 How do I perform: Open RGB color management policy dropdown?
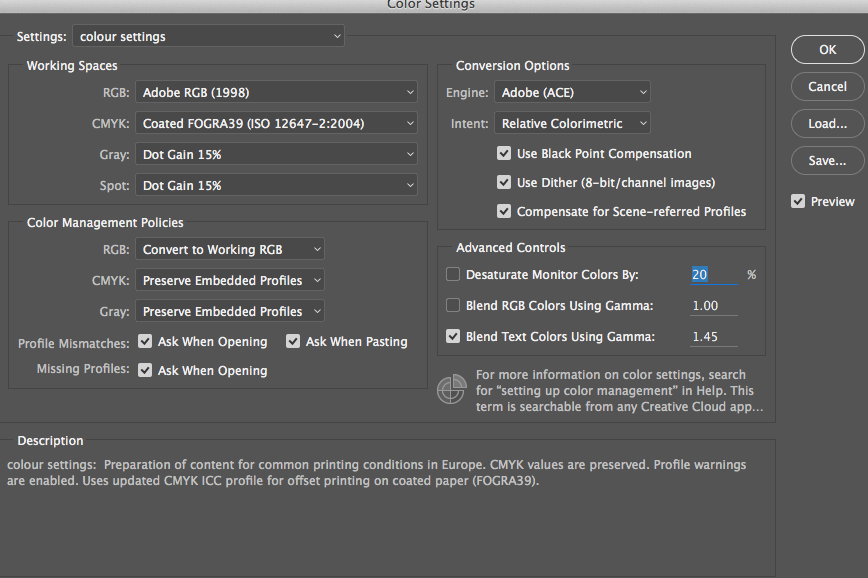click(x=230, y=249)
